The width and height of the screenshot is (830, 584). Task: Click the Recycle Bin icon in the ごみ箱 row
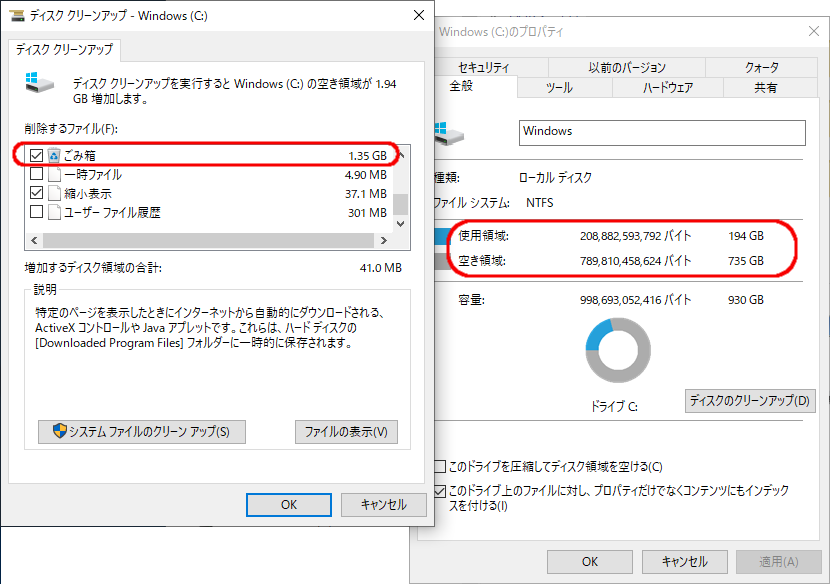[53, 156]
